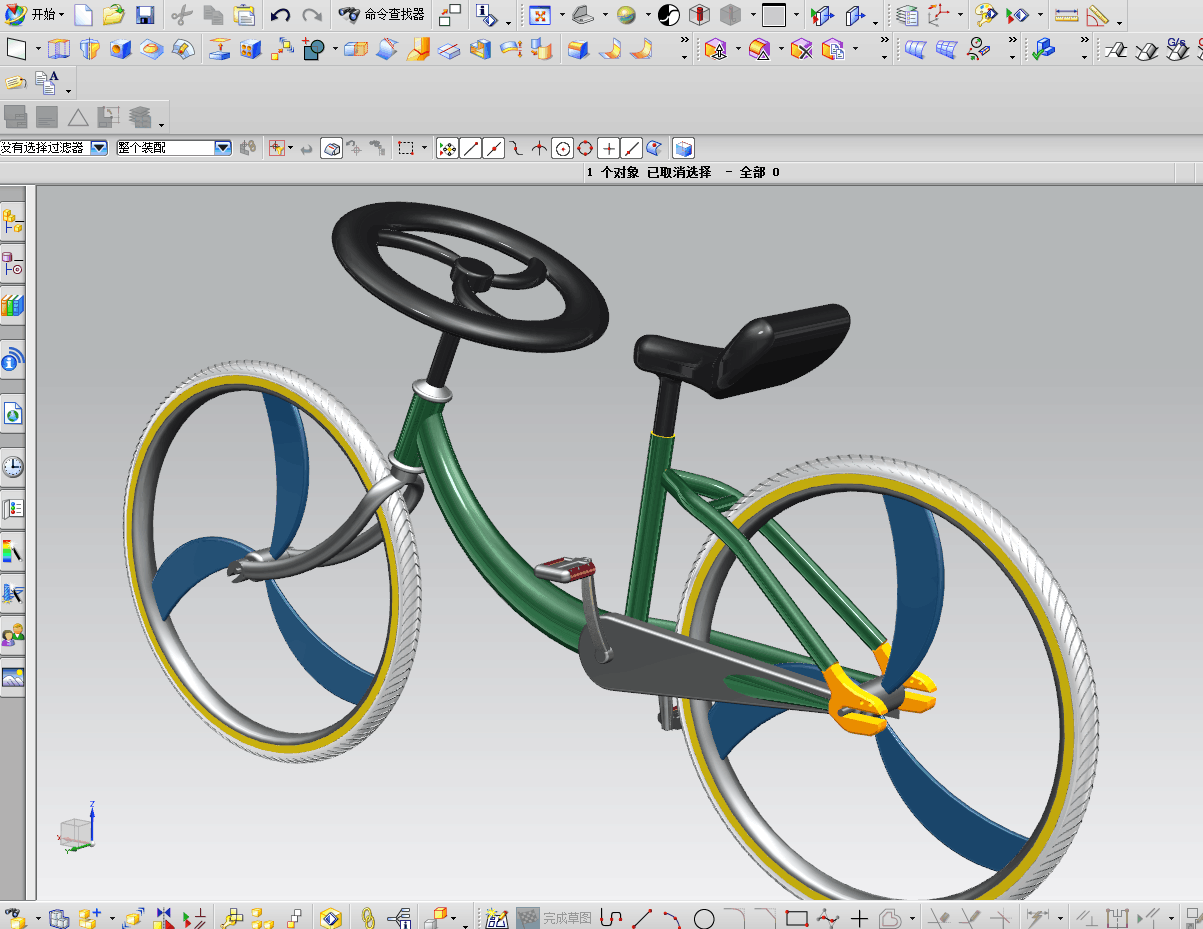Open the Assembly Navigator in the sidebar

tap(13, 221)
